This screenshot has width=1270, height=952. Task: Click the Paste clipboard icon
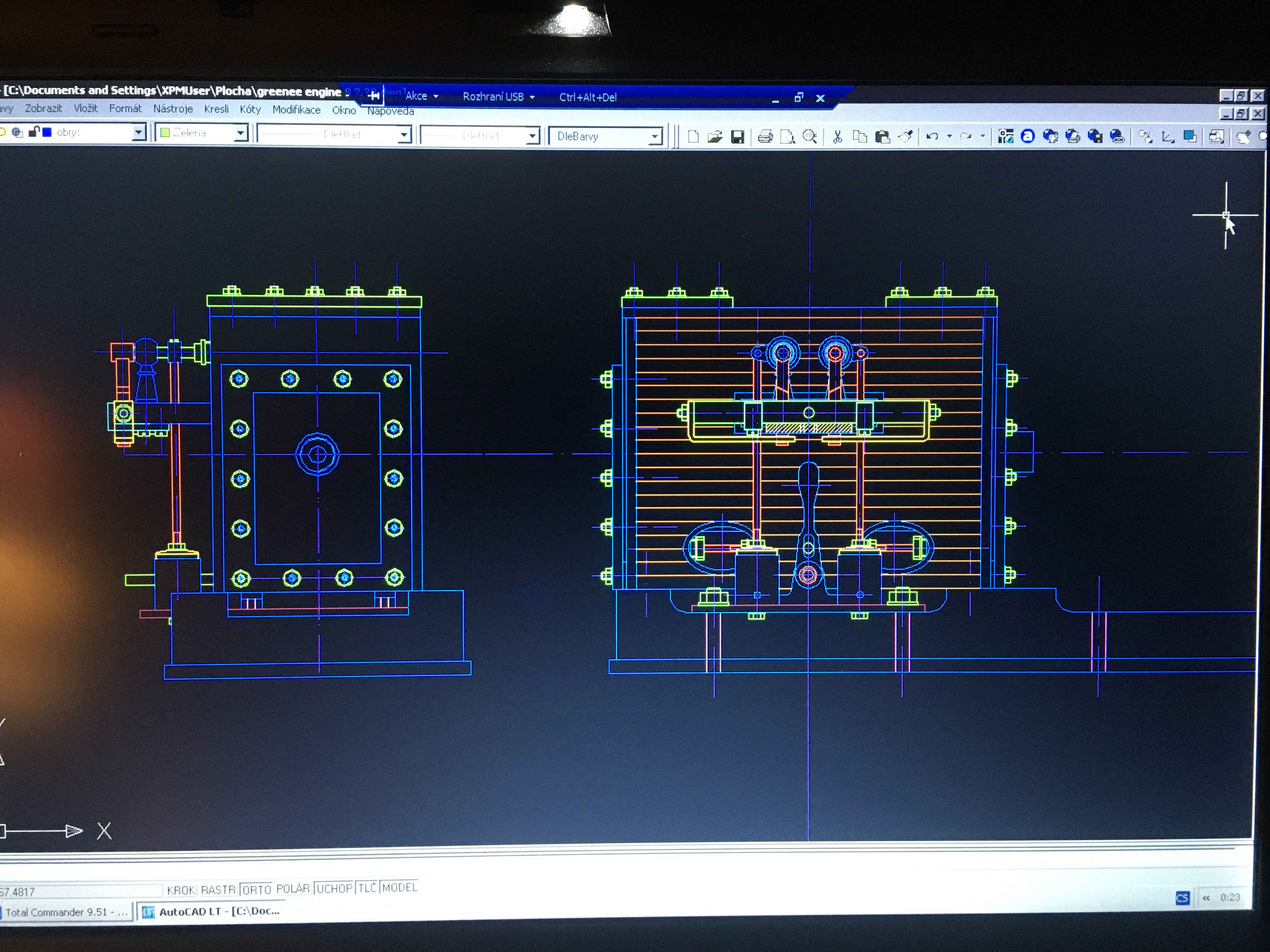[883, 137]
